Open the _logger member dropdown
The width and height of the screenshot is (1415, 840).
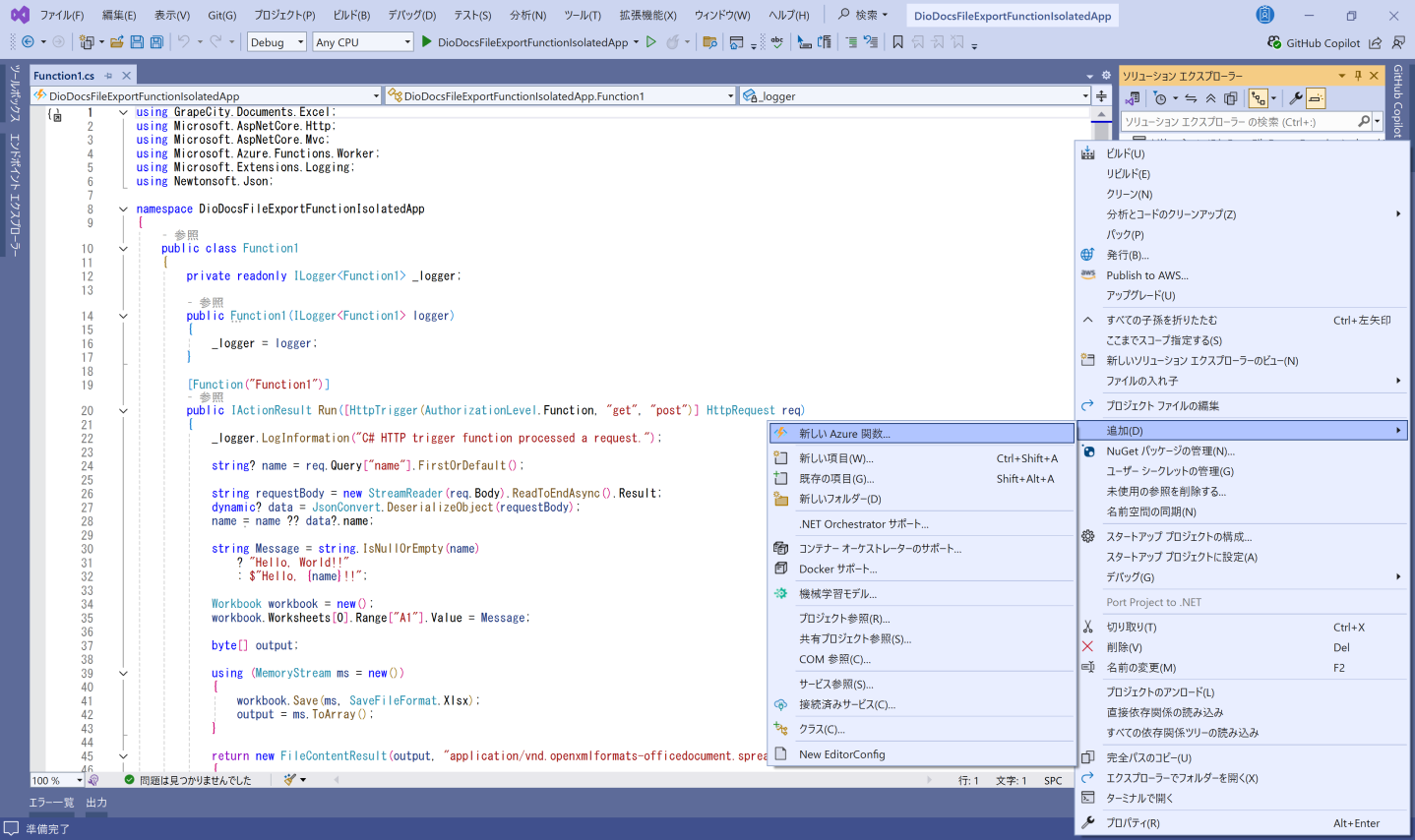click(915, 95)
